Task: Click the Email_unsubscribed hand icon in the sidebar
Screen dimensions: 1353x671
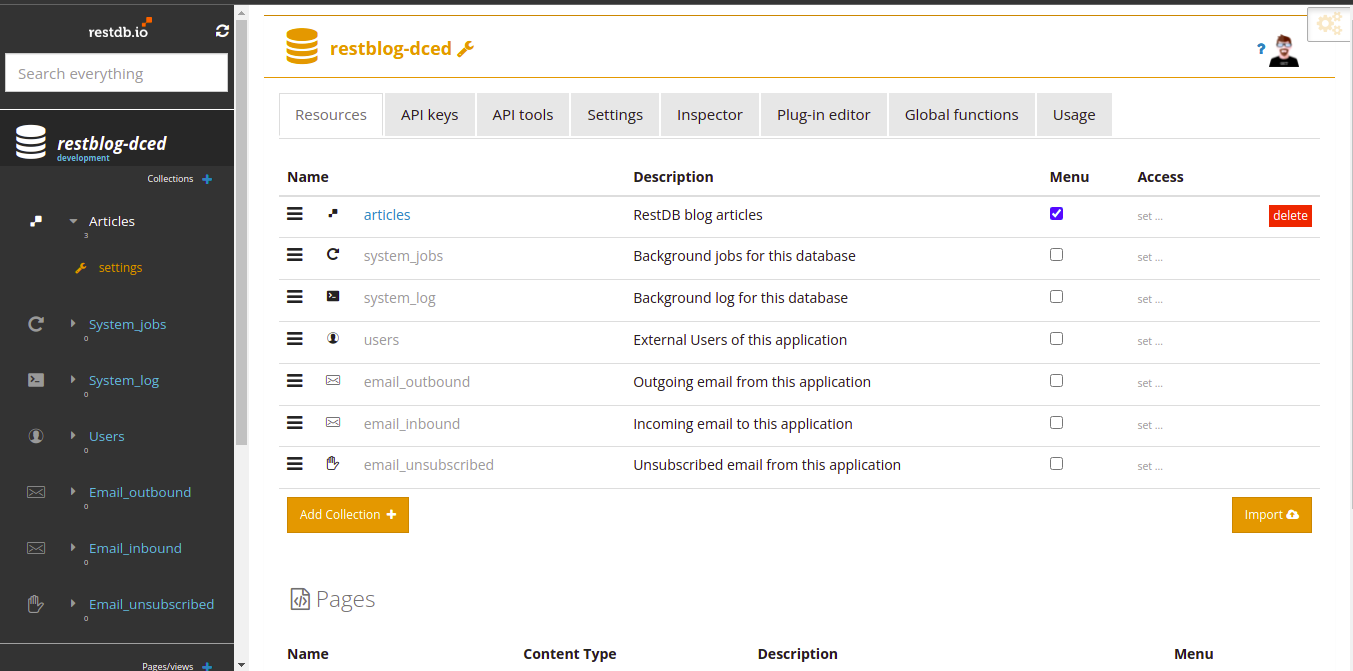Action: (36, 604)
